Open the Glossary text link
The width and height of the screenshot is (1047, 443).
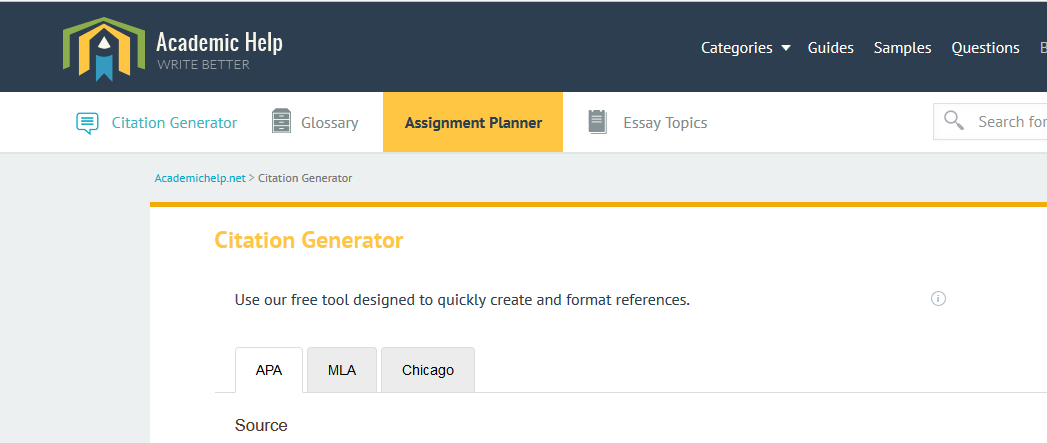(329, 123)
